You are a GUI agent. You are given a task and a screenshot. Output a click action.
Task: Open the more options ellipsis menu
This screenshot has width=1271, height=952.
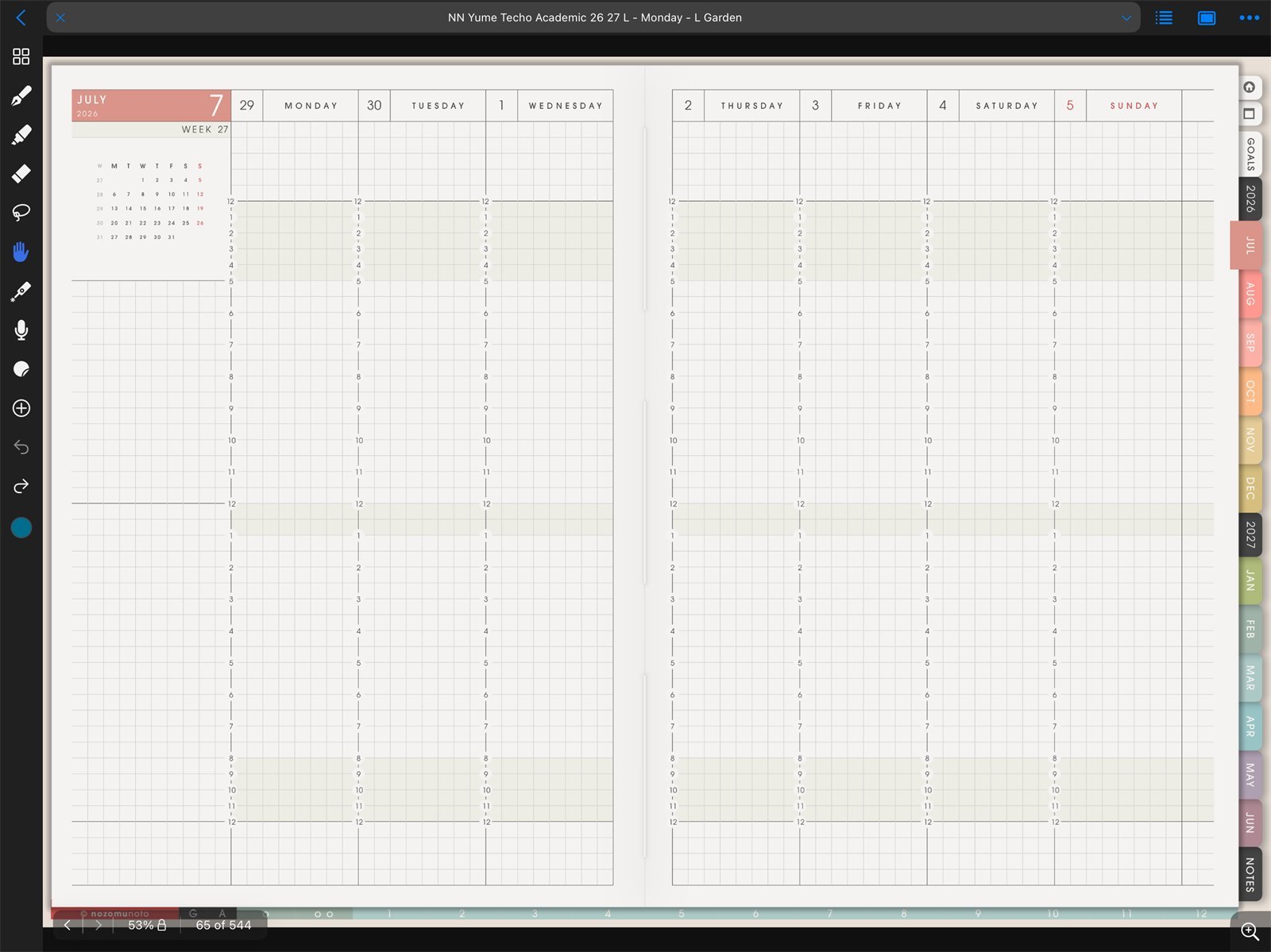(x=1249, y=17)
